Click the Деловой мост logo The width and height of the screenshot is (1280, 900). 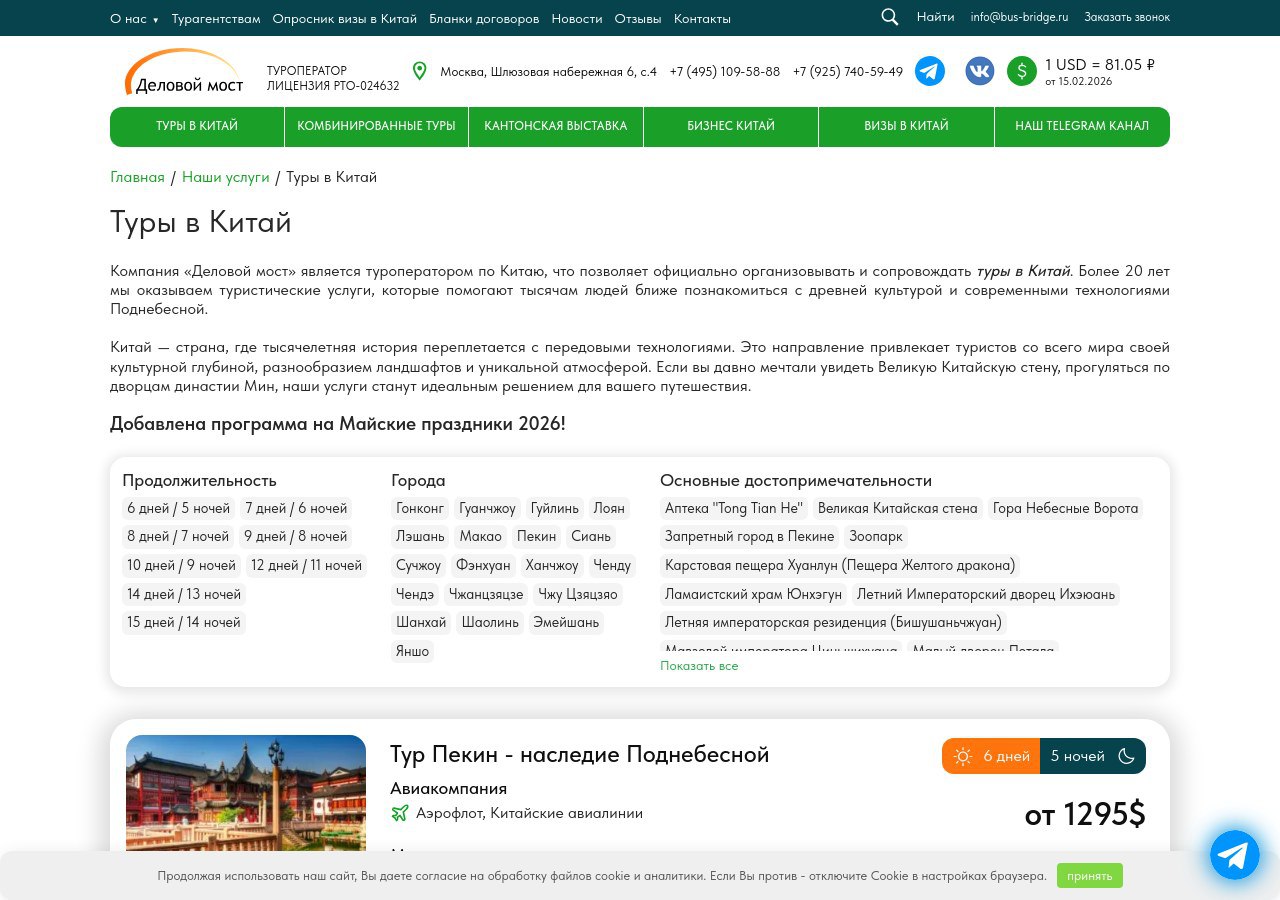coord(184,73)
